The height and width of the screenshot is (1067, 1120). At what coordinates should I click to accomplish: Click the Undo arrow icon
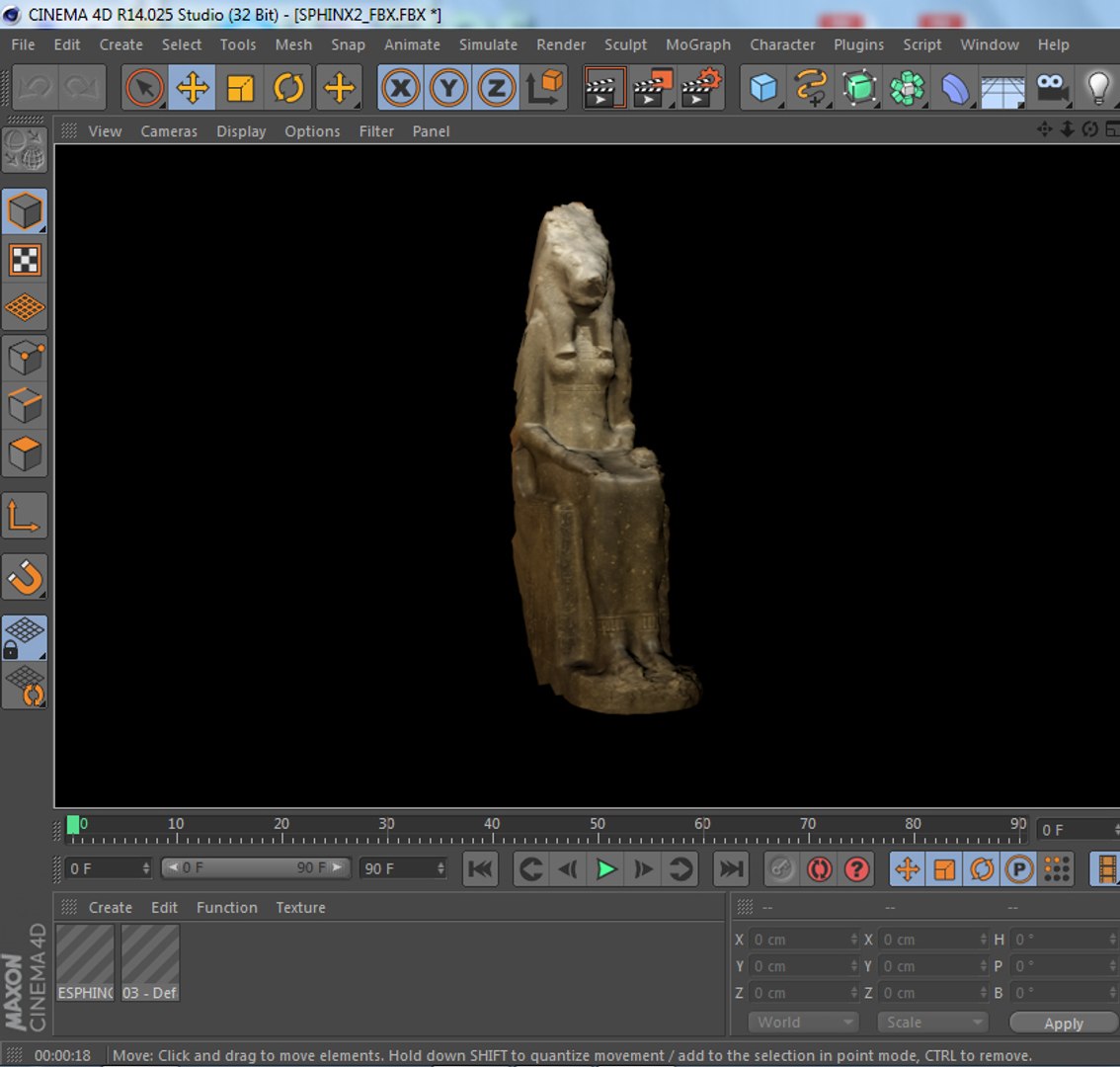point(35,88)
